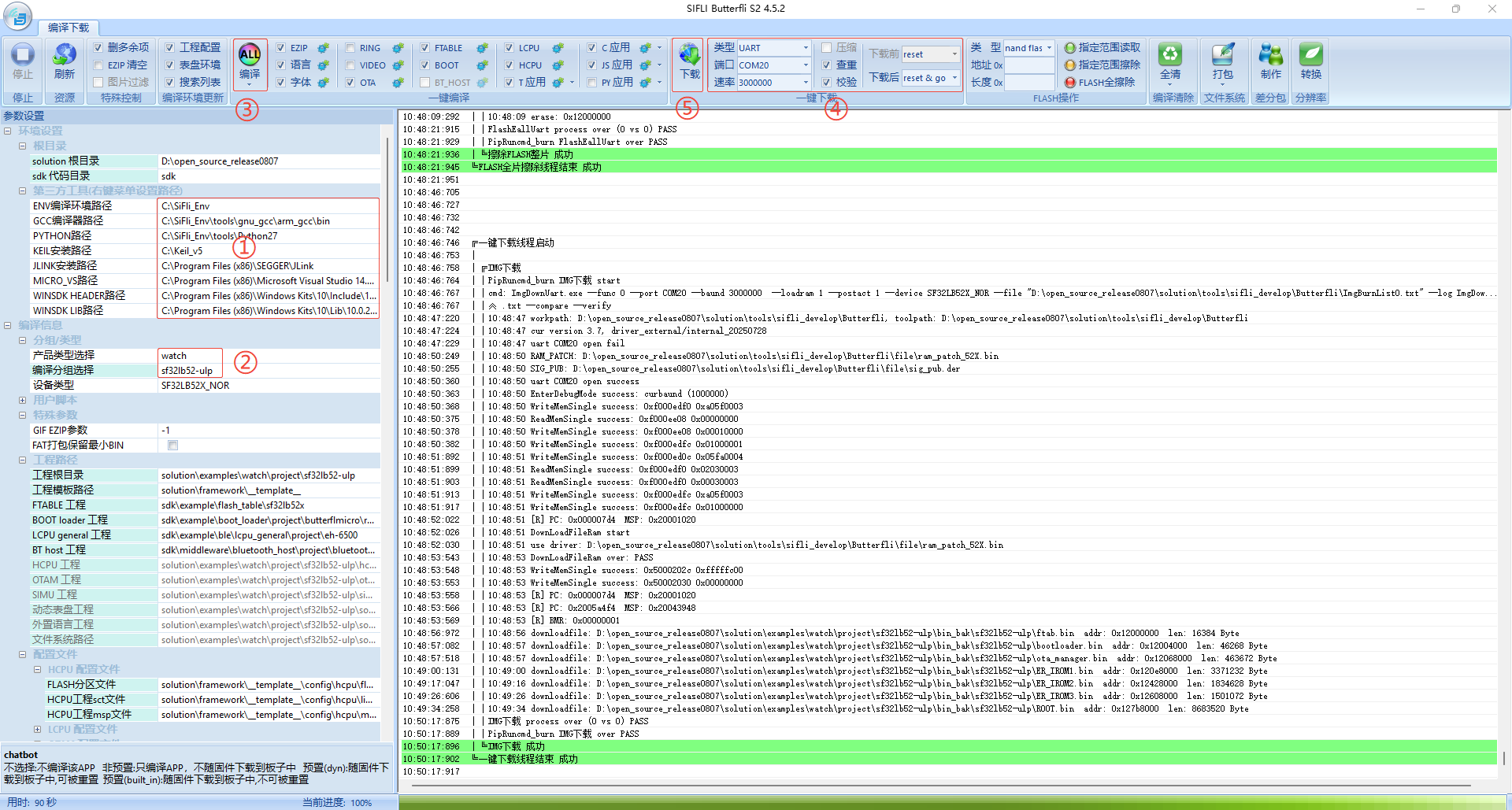
Task: Toggle the 工程配置 checkbox
Action: click(169, 48)
